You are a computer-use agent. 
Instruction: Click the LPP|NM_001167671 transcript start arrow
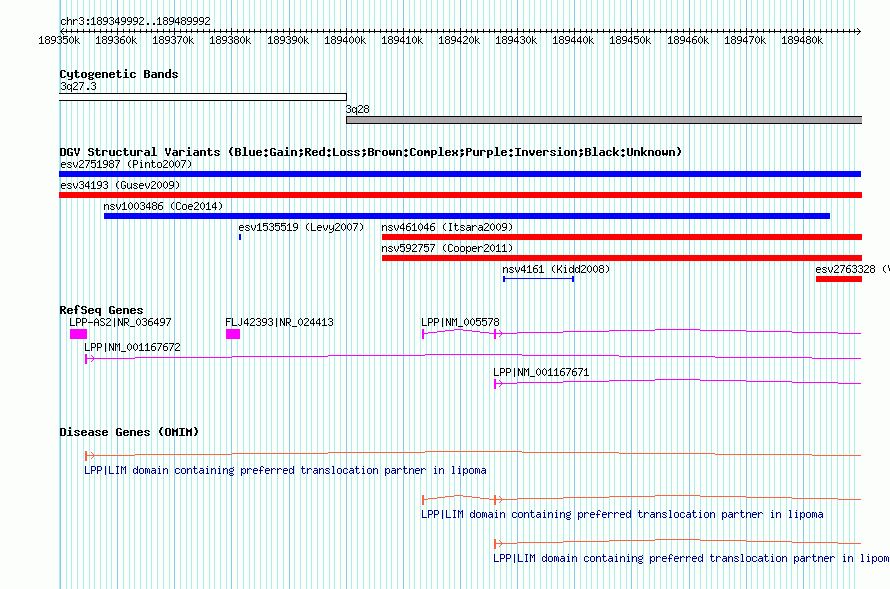498,384
